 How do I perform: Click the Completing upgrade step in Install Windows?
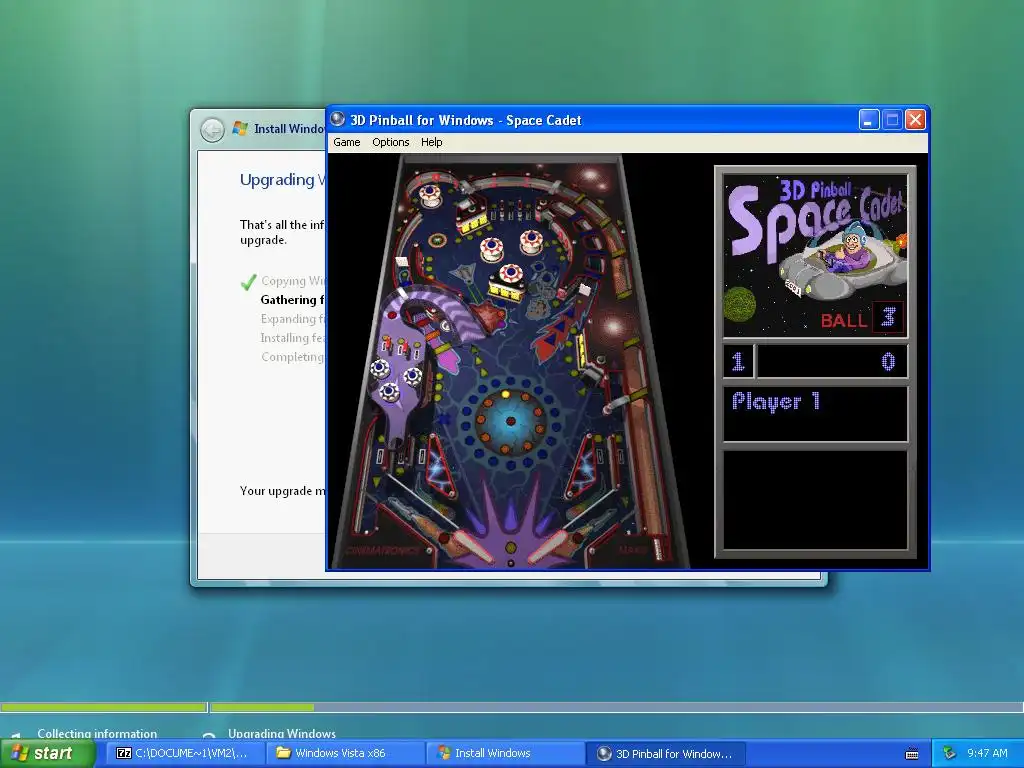tap(293, 357)
